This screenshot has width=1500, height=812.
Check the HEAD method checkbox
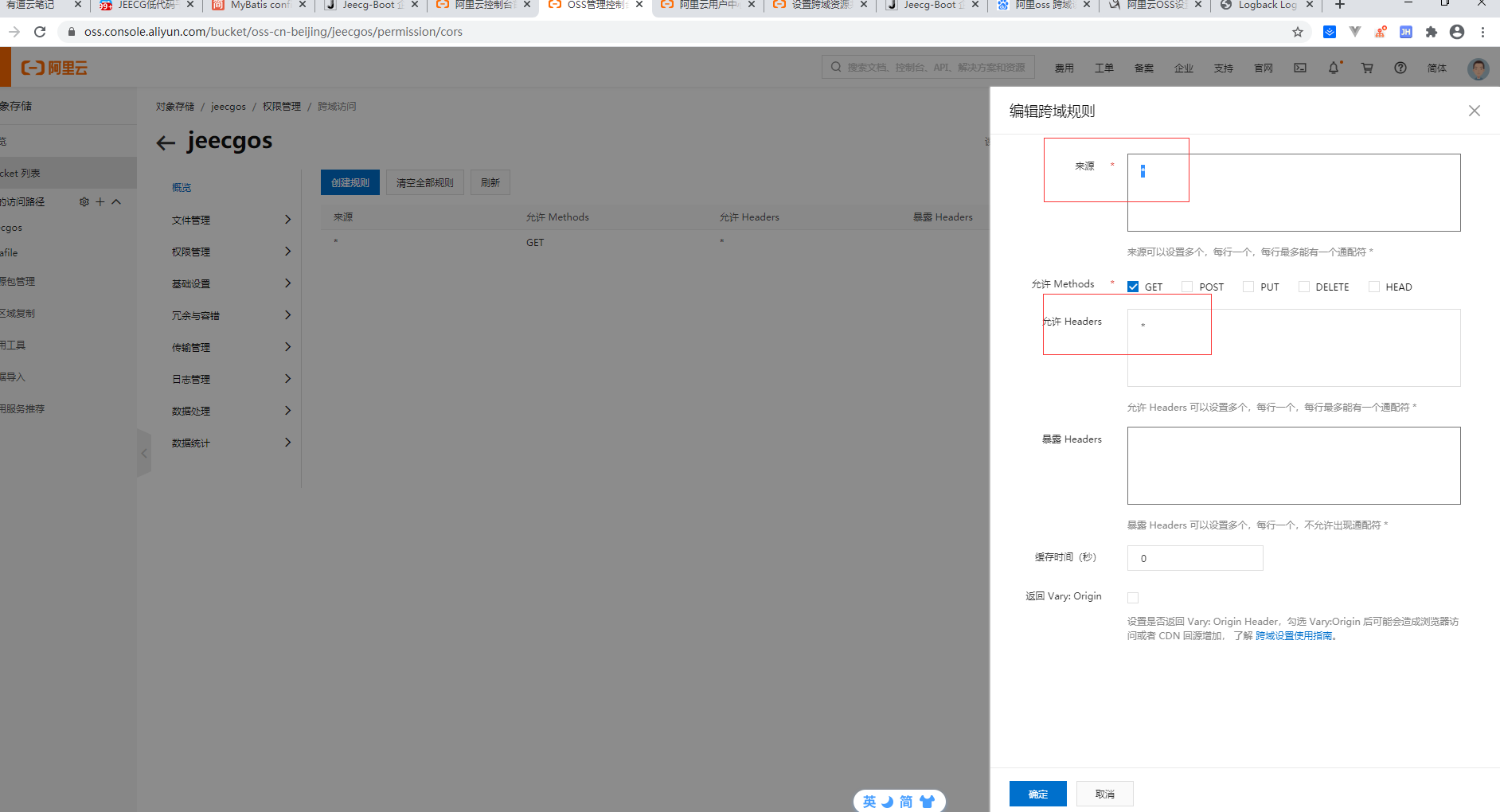click(1373, 287)
